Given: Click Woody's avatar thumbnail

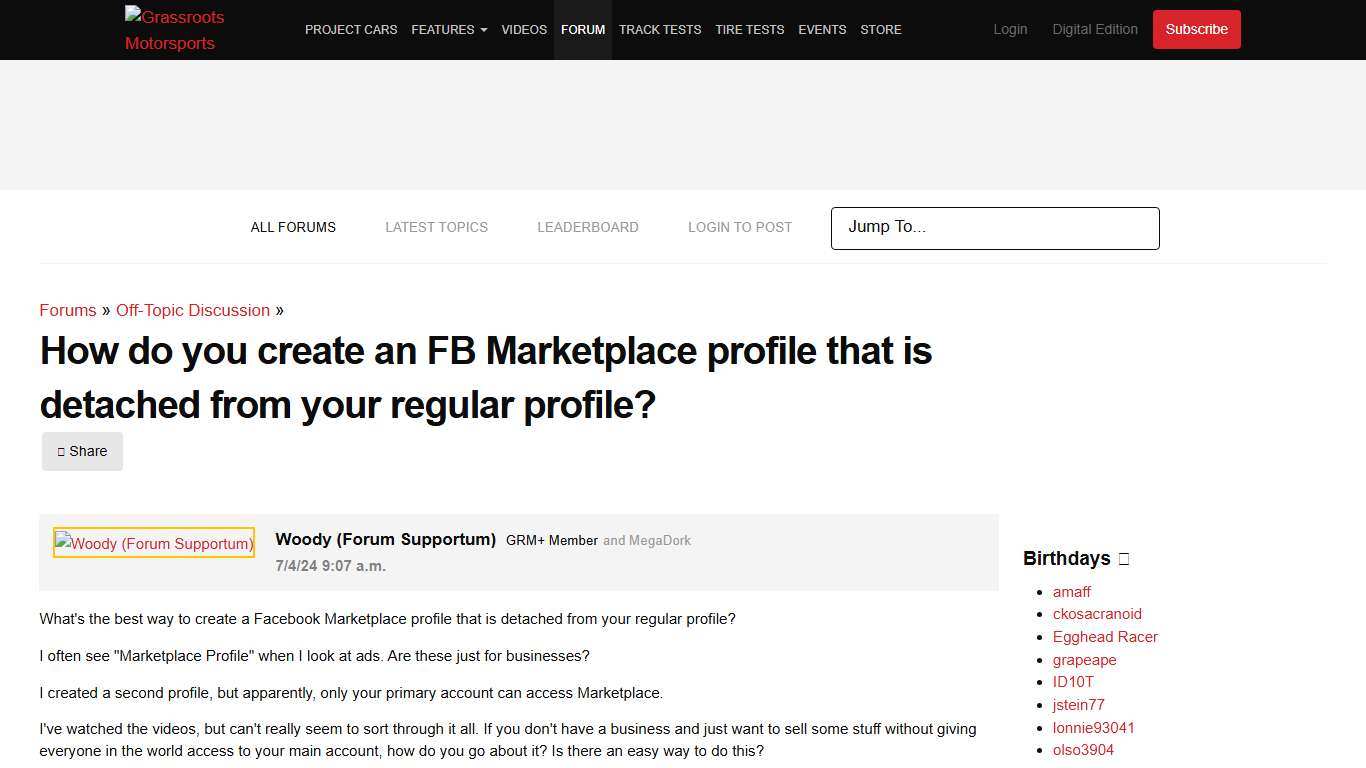Looking at the screenshot, I should (153, 542).
